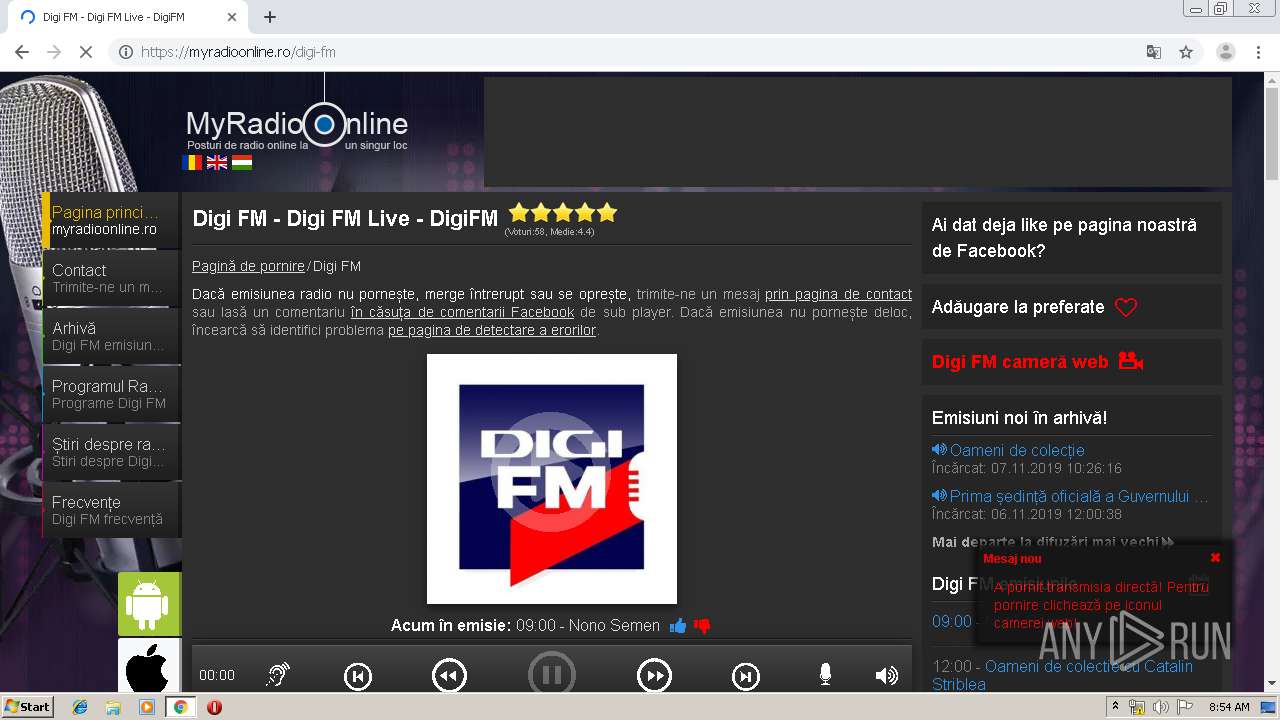This screenshot has height=720, width=1280.
Task: Open the Frecvențe sidebar menu item
Action: 111,510
